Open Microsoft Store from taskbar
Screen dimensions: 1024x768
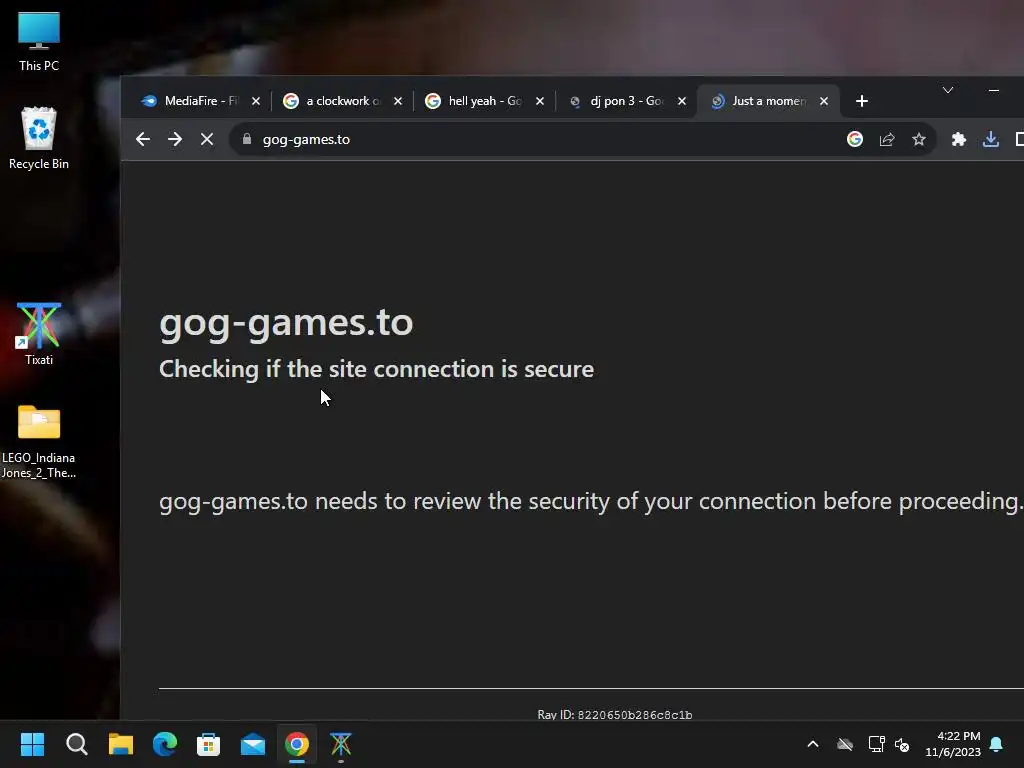click(208, 744)
